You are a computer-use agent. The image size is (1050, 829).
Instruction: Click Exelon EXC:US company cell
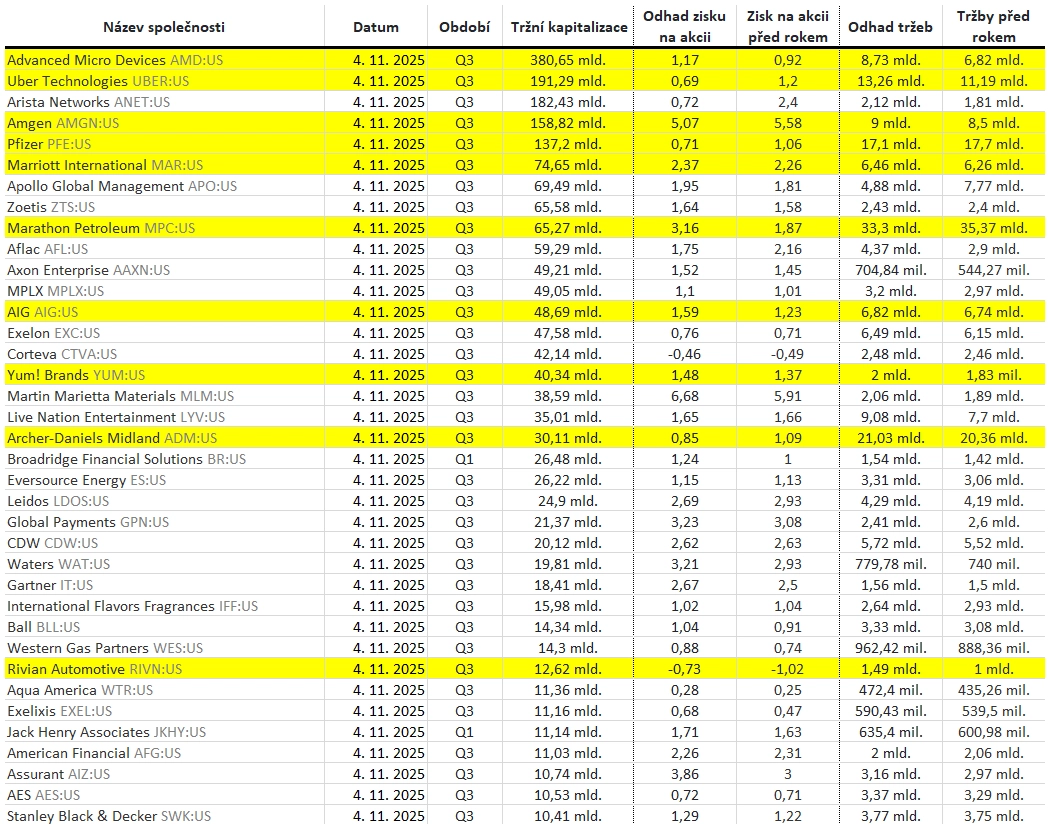[54, 333]
